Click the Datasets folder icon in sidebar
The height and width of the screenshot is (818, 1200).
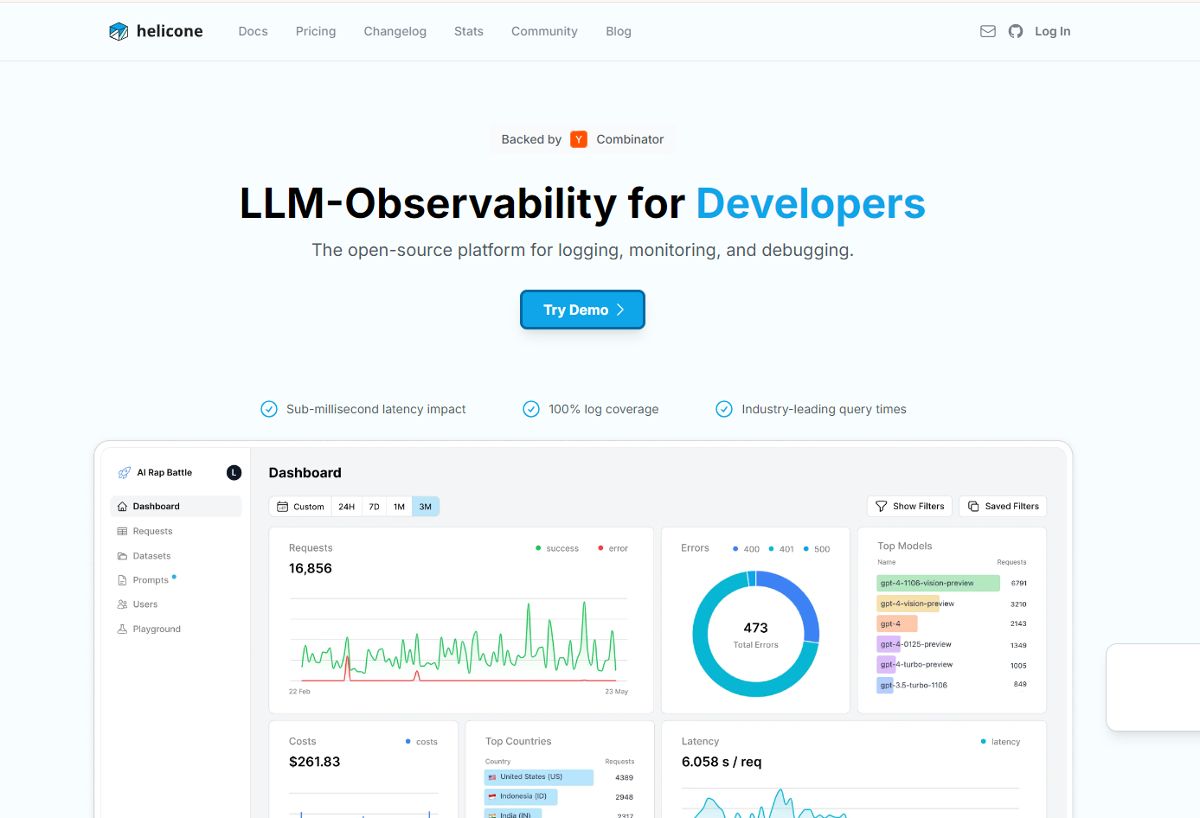[122, 556]
